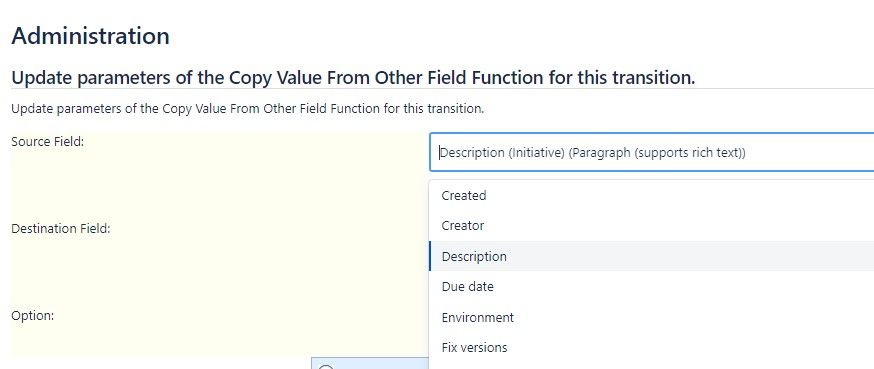Click the Administration page heading

[x=90, y=36]
